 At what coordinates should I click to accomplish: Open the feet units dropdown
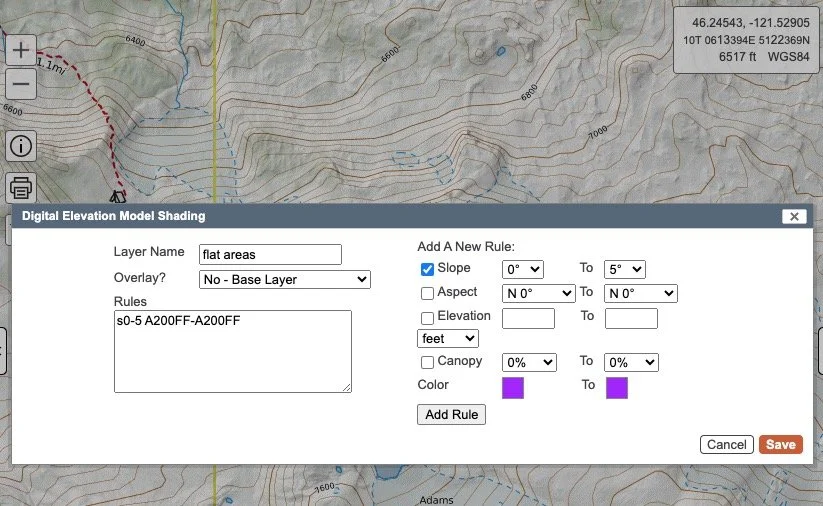(x=448, y=339)
